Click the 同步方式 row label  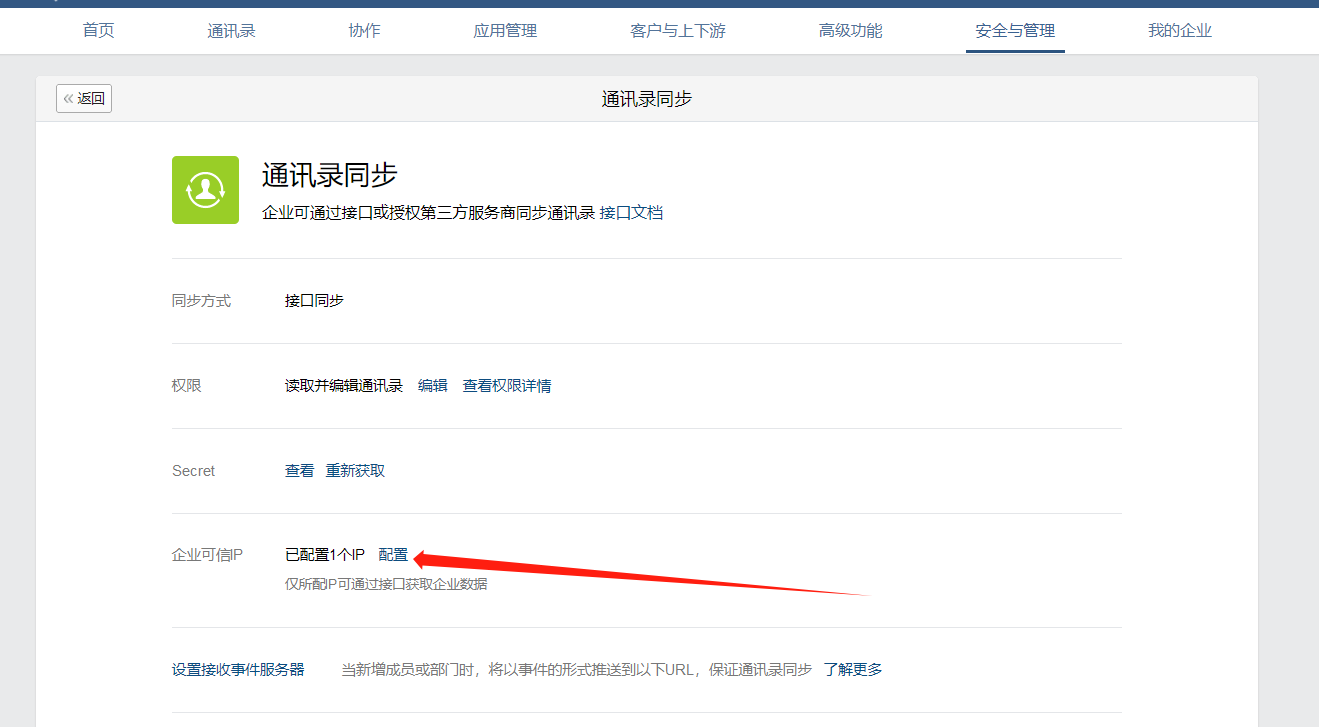[201, 301]
